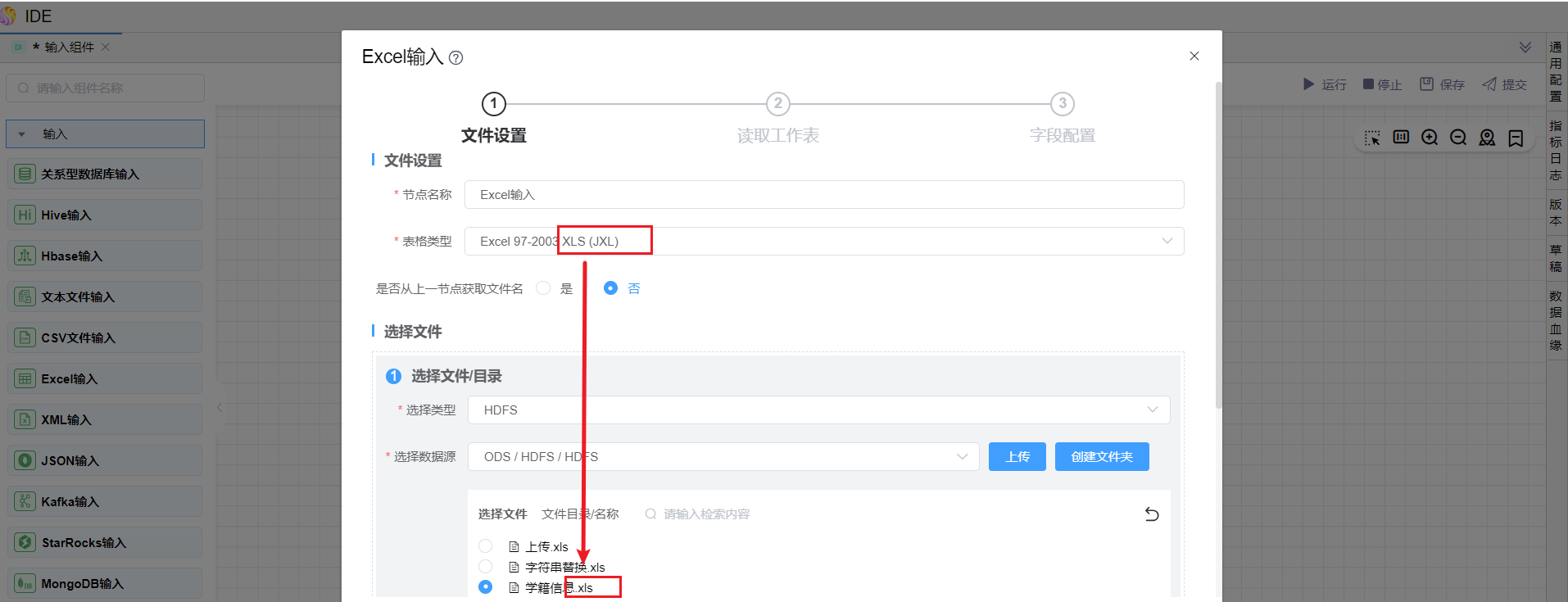1568x602 pixels.
Task: Click the refresh arrow in file list
Action: point(1152,514)
